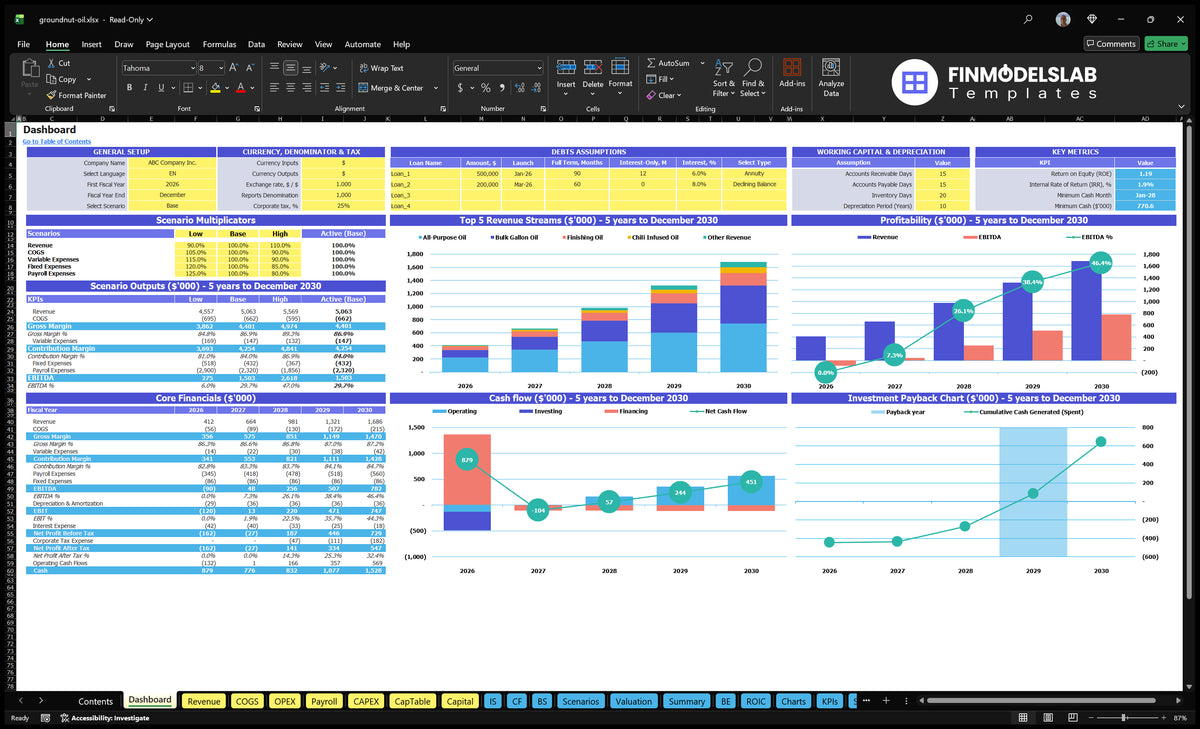
Task: Click the Decrease Font Size icon
Action: [250, 68]
